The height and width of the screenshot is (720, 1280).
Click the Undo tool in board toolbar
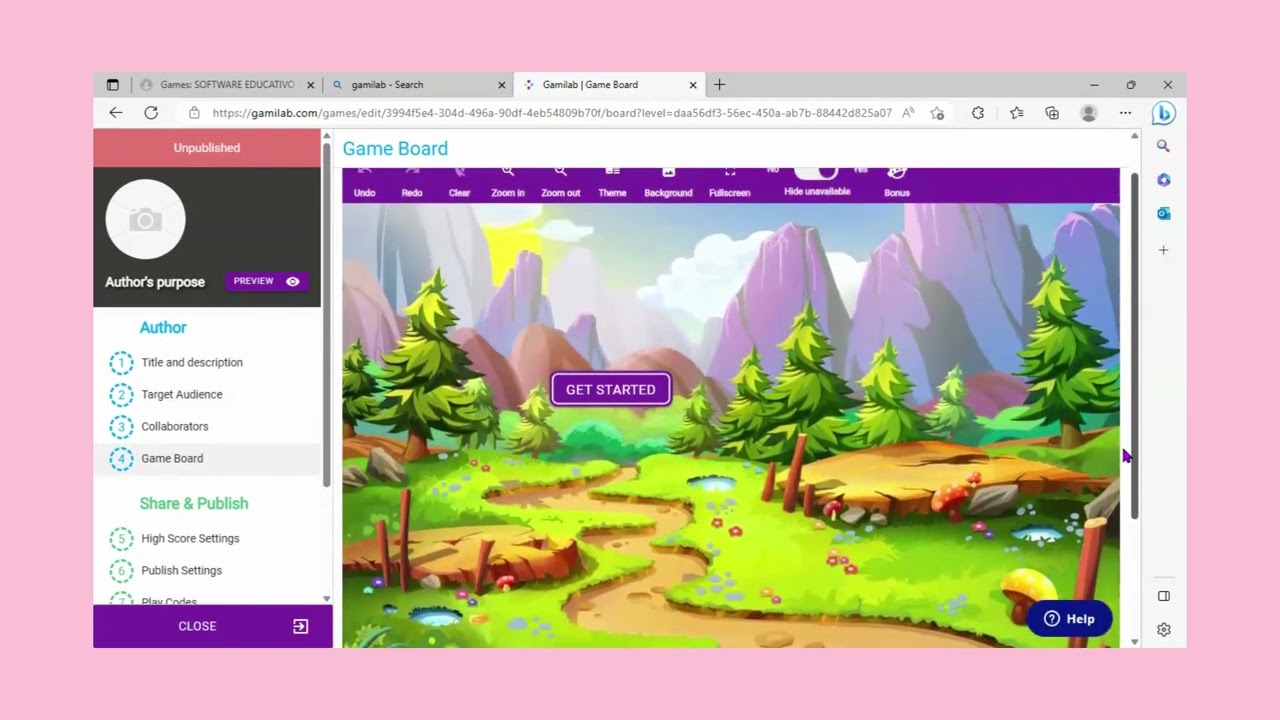364,184
